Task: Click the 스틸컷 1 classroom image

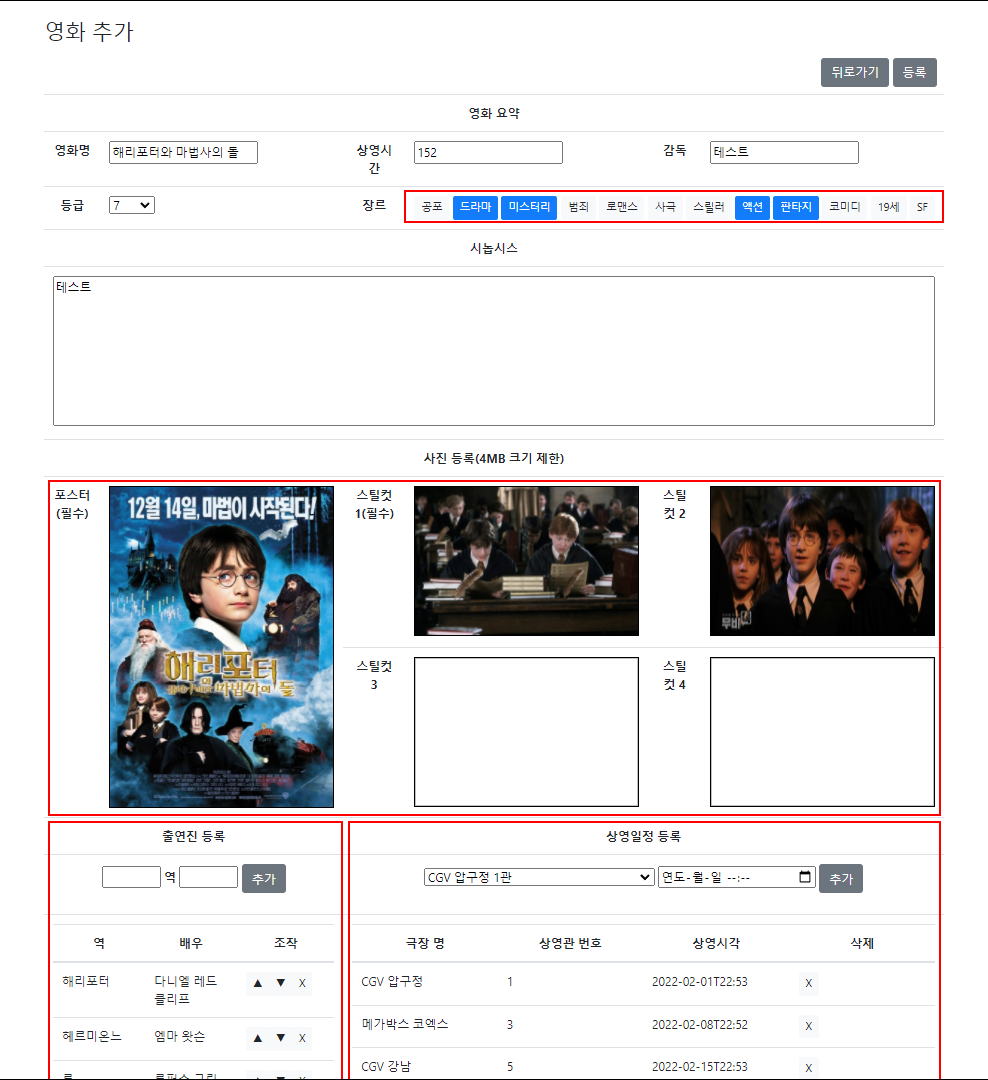Action: 526,561
